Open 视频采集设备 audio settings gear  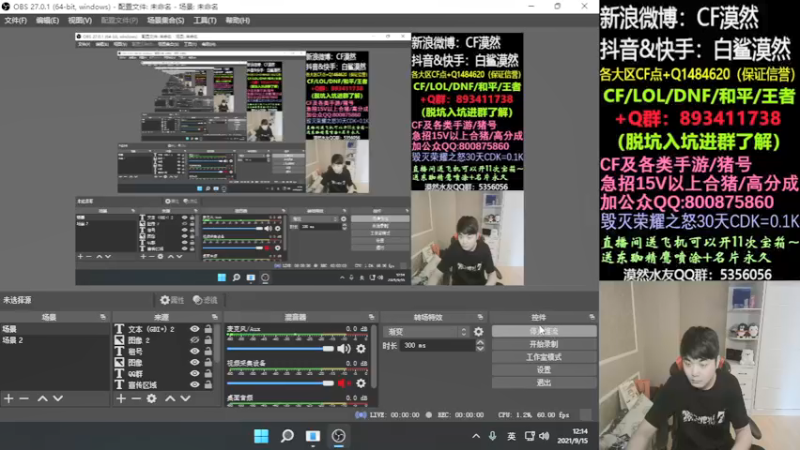[x=361, y=383]
